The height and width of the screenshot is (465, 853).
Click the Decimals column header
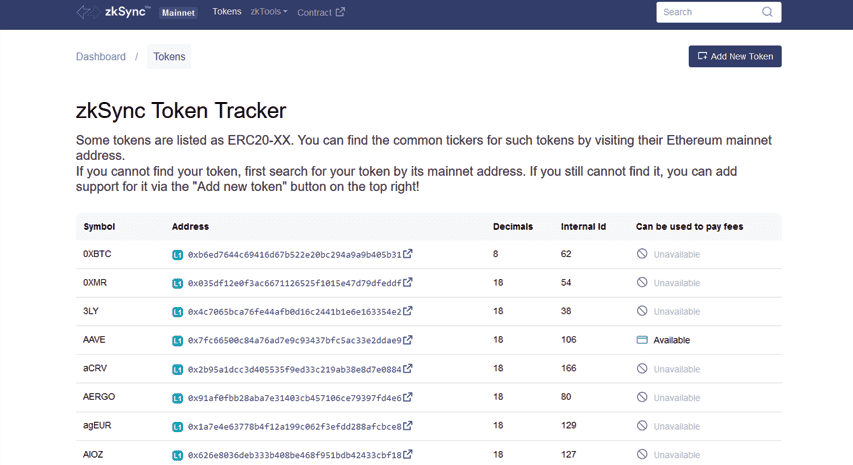[513, 227]
